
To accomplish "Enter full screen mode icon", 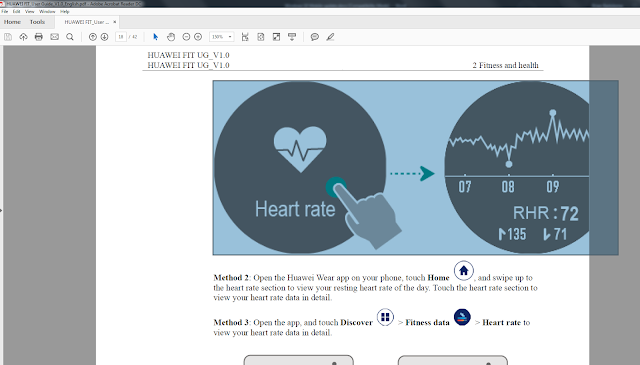I will 276,37.
